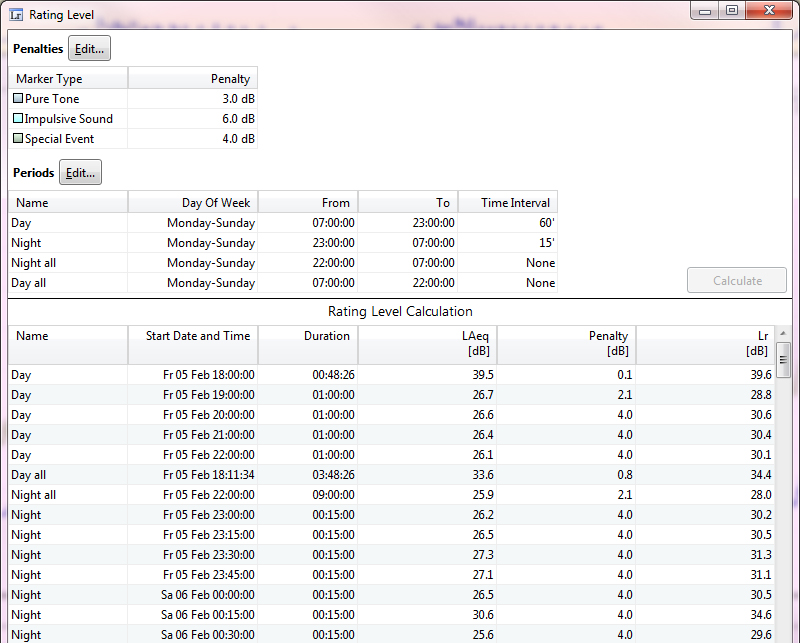Image resolution: width=800 pixels, height=643 pixels.
Task: Click the Impulsive Sound marker swatch
Action: [x=18, y=119]
